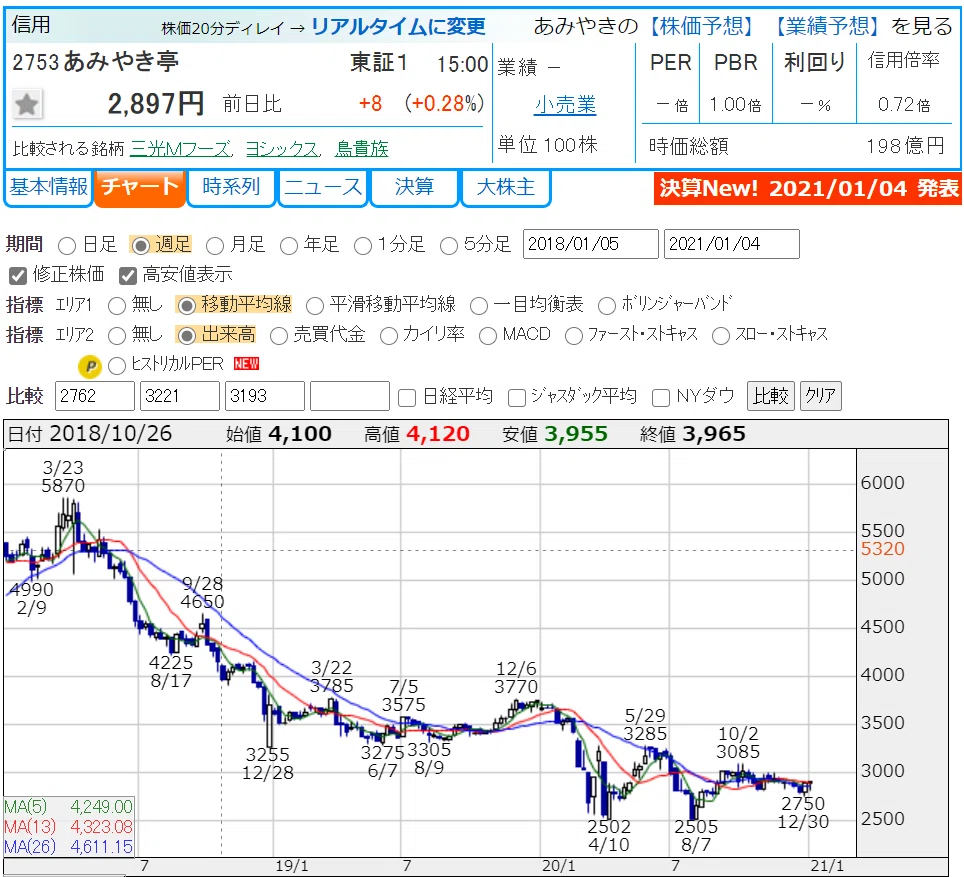Enable the NYダウ comparison checkbox
The width and height of the screenshot is (964, 877).
click(661, 398)
